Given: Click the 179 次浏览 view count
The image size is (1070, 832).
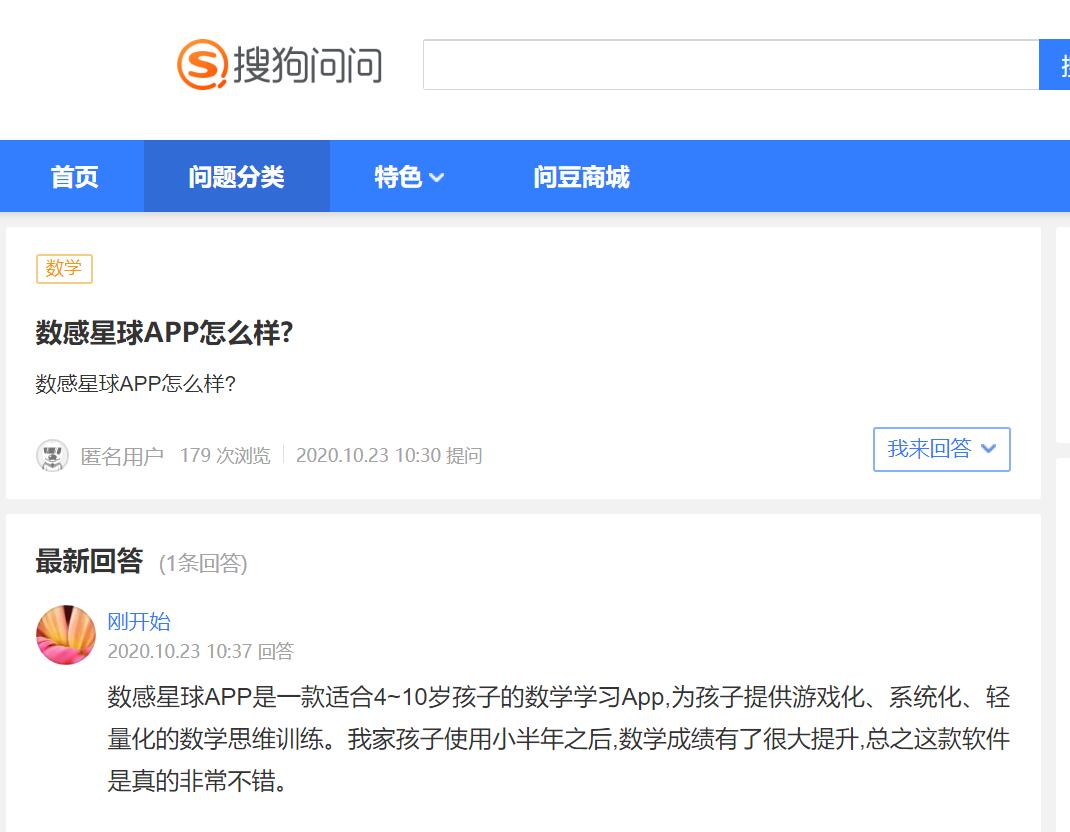Looking at the screenshot, I should (x=225, y=455).
